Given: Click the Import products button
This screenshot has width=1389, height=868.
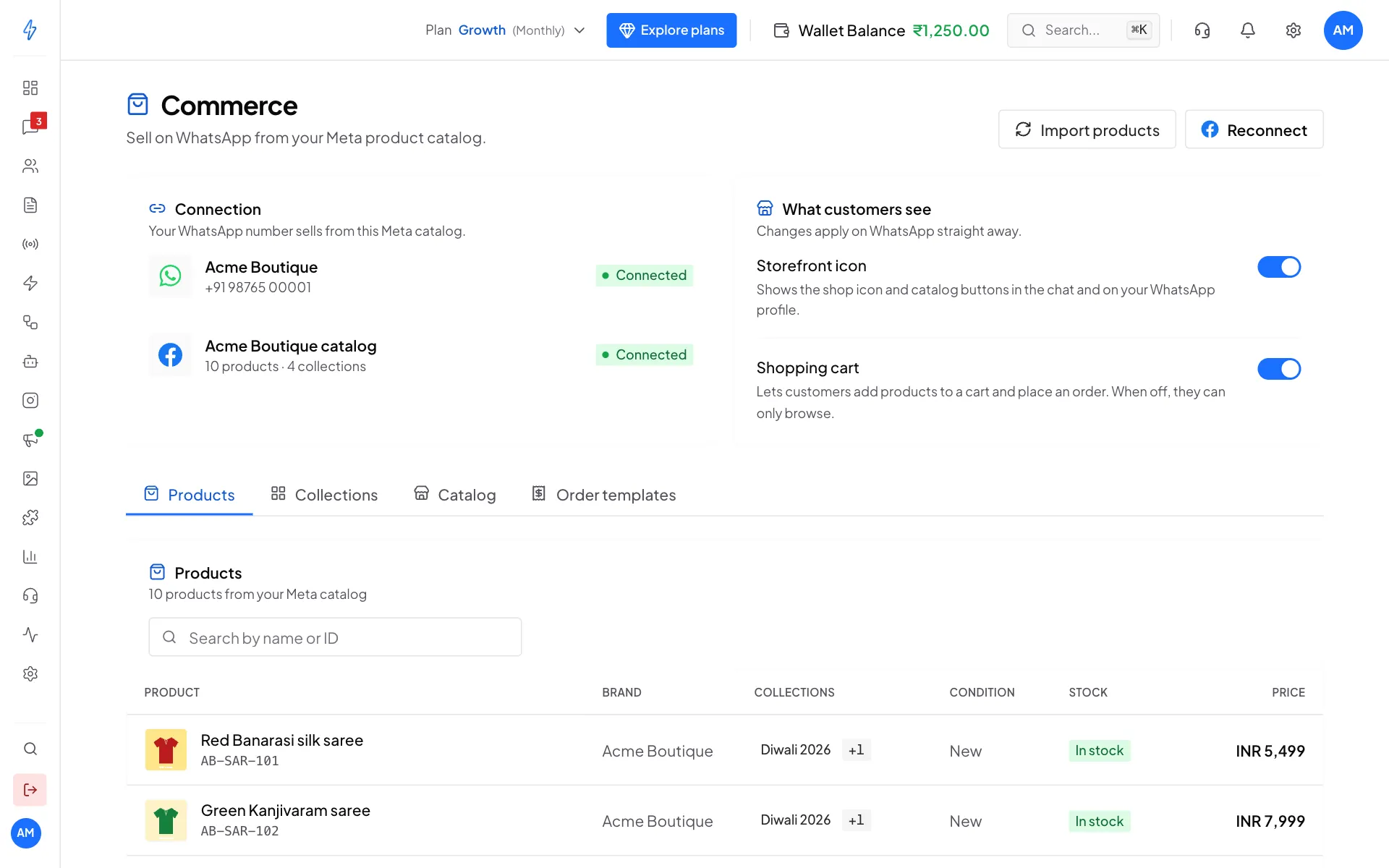Looking at the screenshot, I should click(x=1087, y=129).
